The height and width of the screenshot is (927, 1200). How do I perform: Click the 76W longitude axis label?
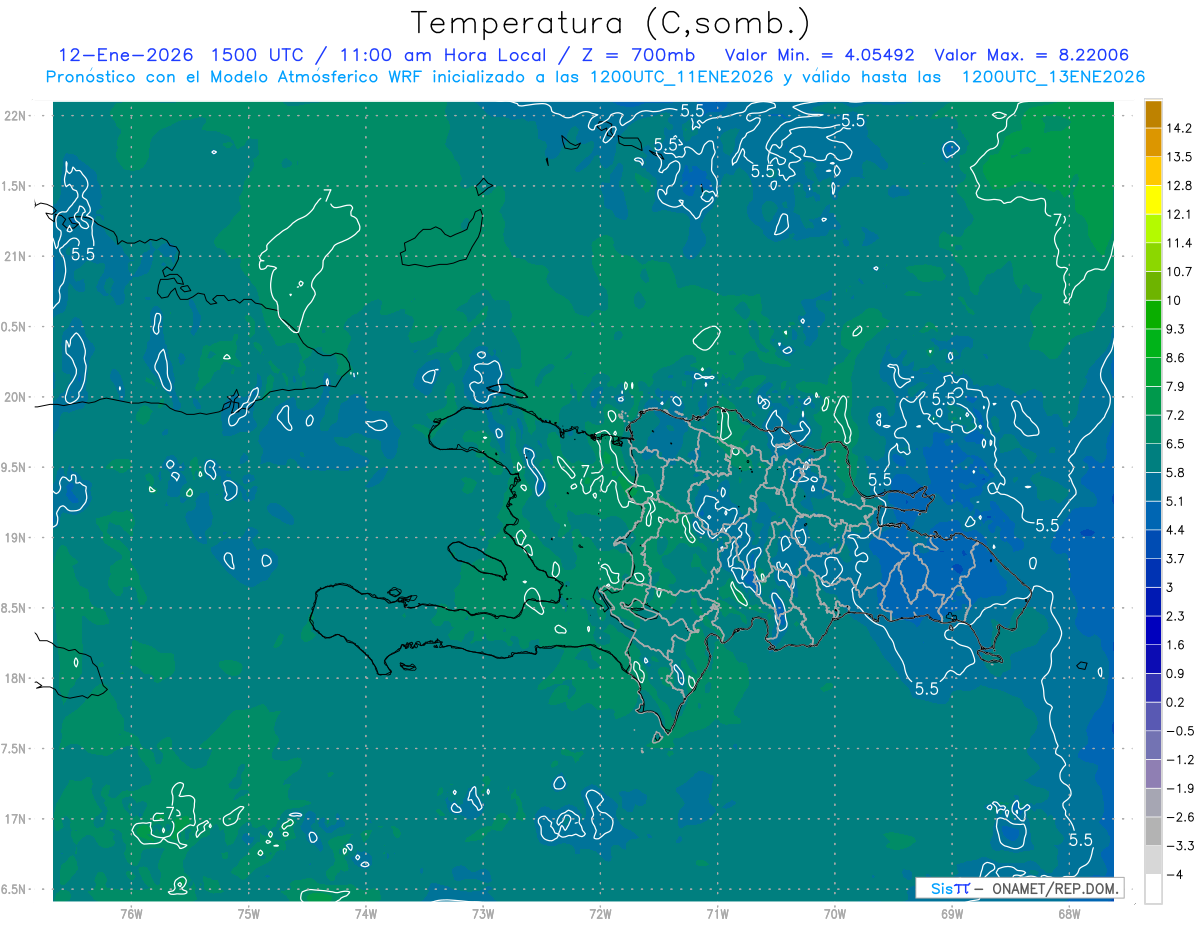[x=131, y=913]
